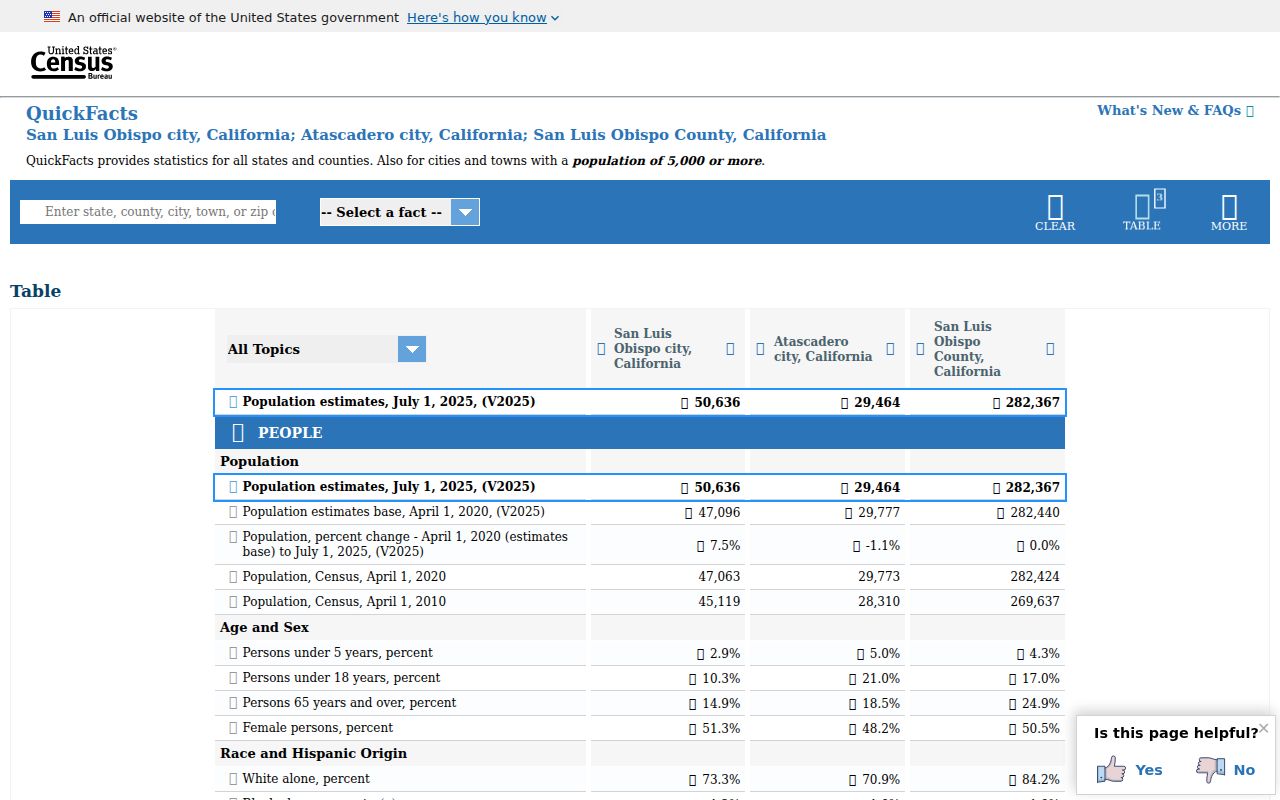This screenshot has width=1280, height=800.
Task: Click info icon beside Population, Census, April 1, 2010
Action: coord(233,601)
